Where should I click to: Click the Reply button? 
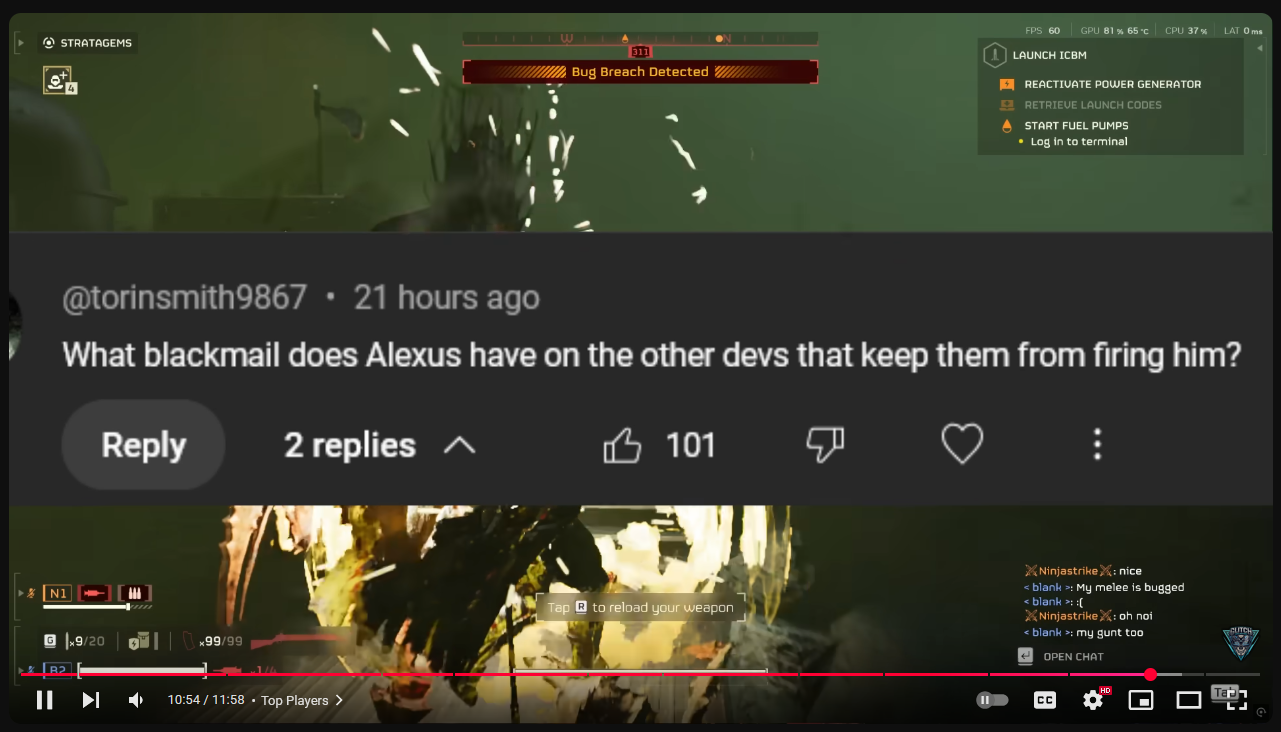point(144,445)
